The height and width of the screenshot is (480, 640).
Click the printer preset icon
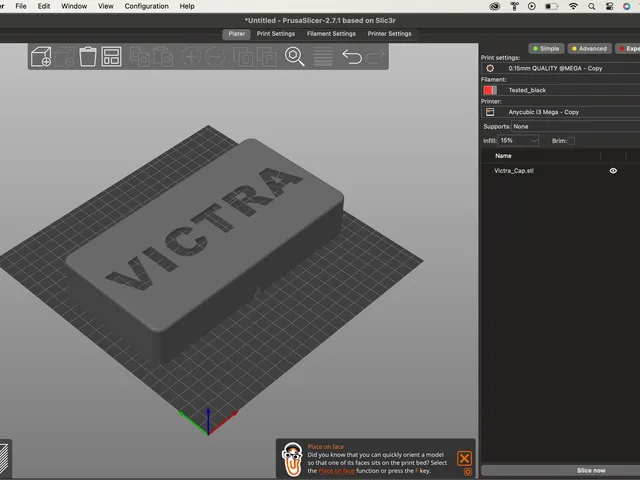tap(490, 112)
